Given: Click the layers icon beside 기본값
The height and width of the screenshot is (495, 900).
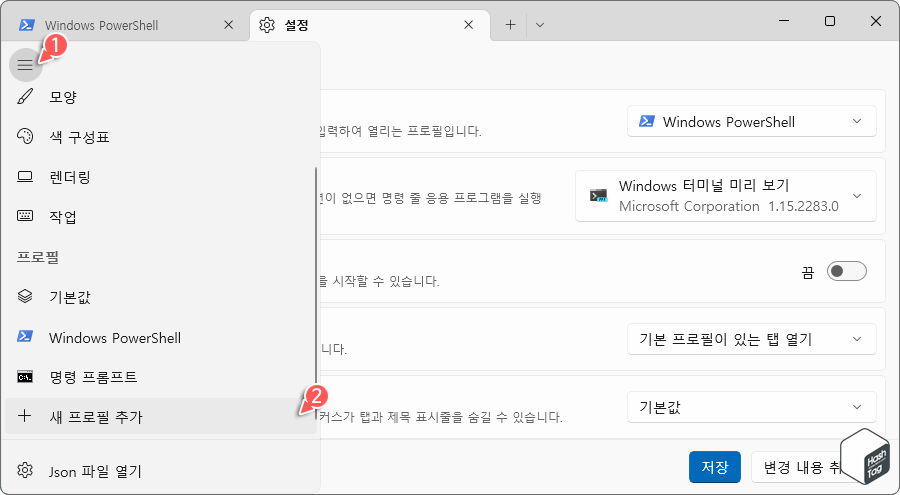Looking at the screenshot, I should (x=25, y=297).
